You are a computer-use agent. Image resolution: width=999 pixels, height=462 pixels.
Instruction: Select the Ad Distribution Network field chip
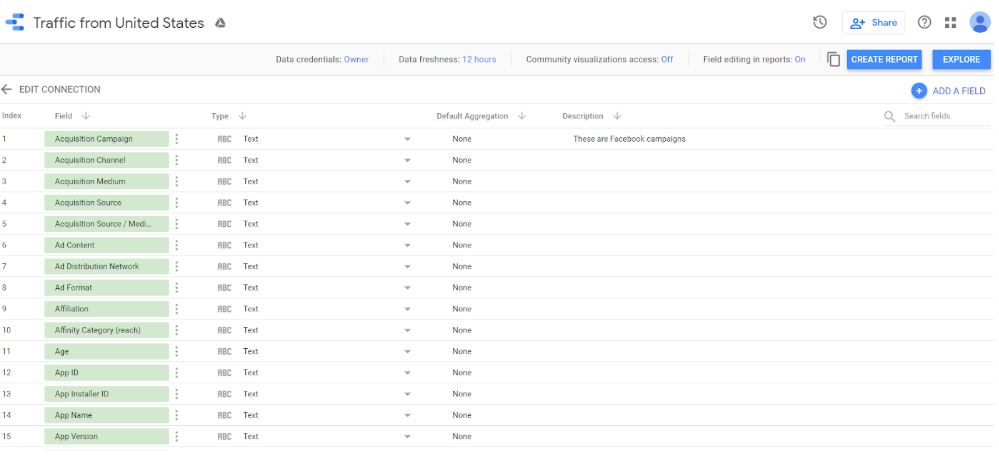[106, 266]
